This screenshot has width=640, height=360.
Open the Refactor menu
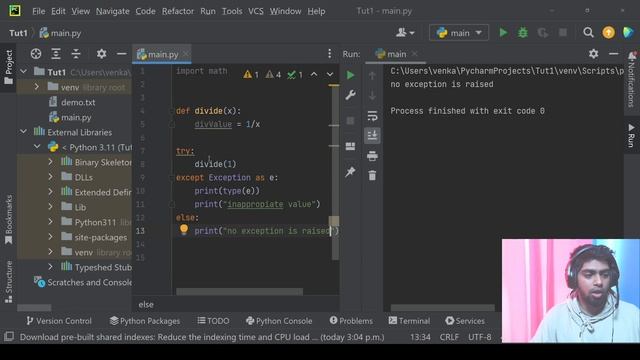click(x=178, y=11)
